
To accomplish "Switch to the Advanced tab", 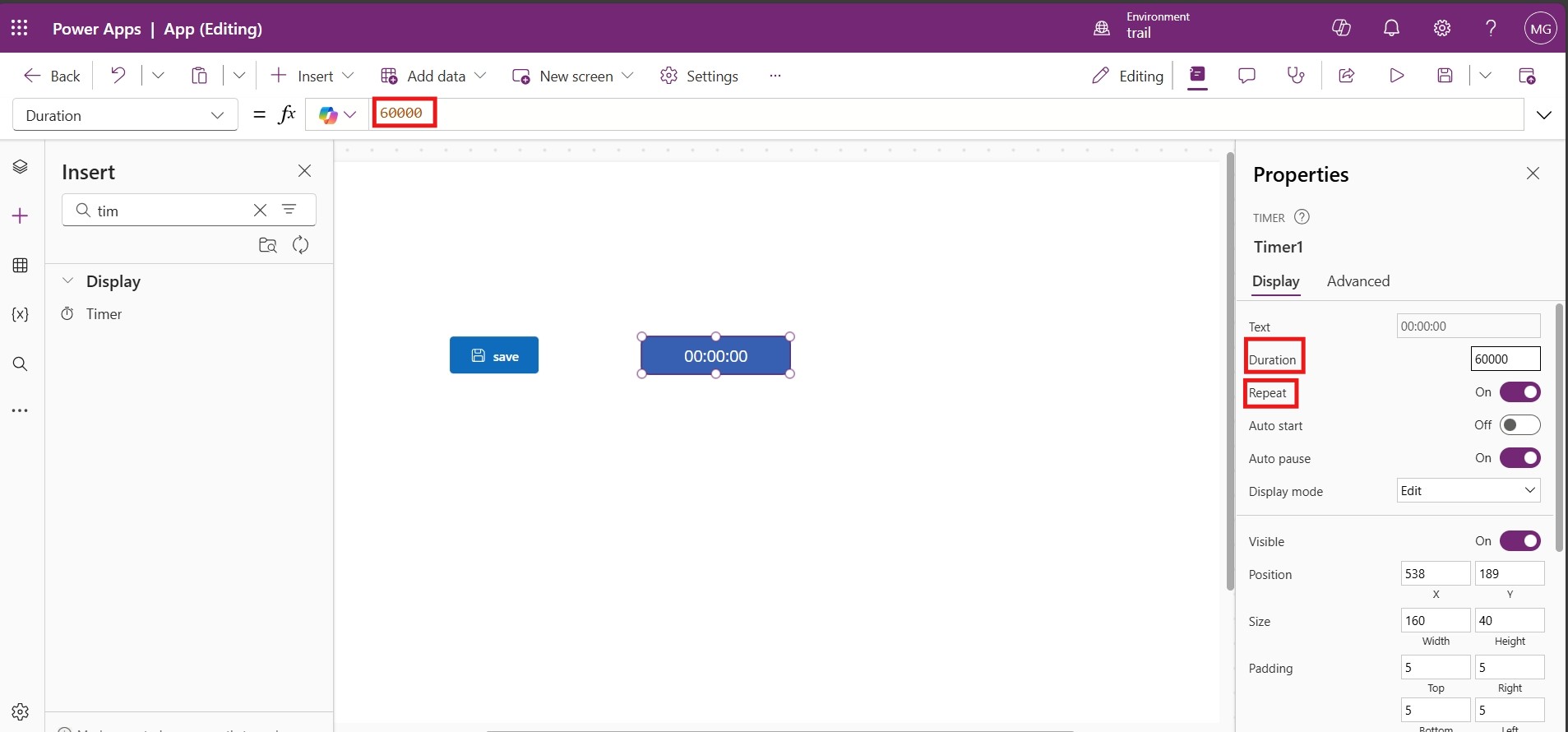I will coord(1358,281).
